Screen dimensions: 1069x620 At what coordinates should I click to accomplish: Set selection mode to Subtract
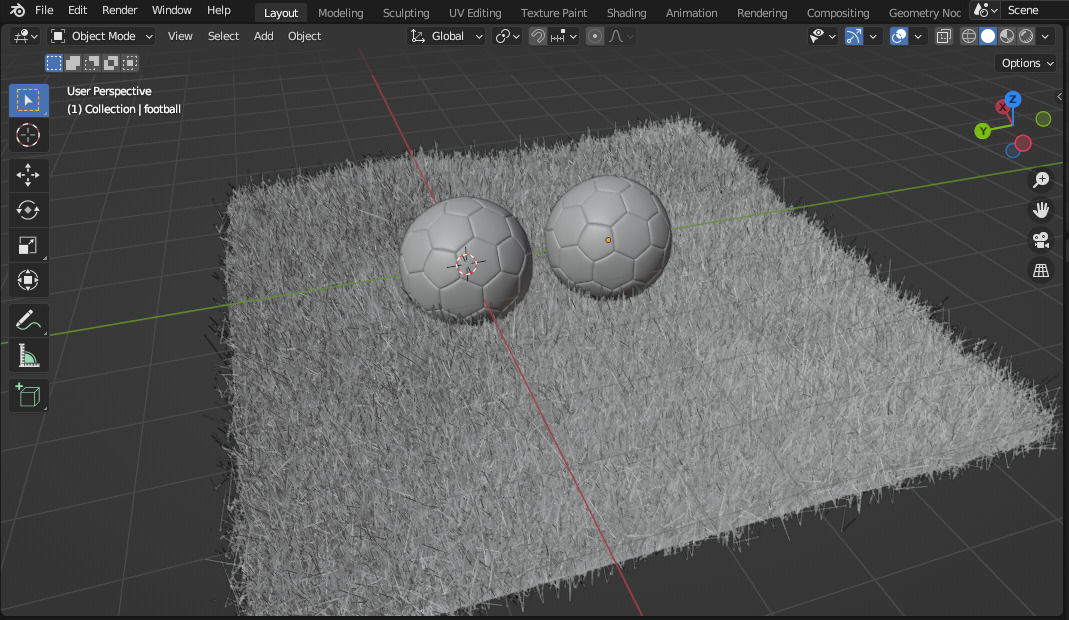(92, 63)
